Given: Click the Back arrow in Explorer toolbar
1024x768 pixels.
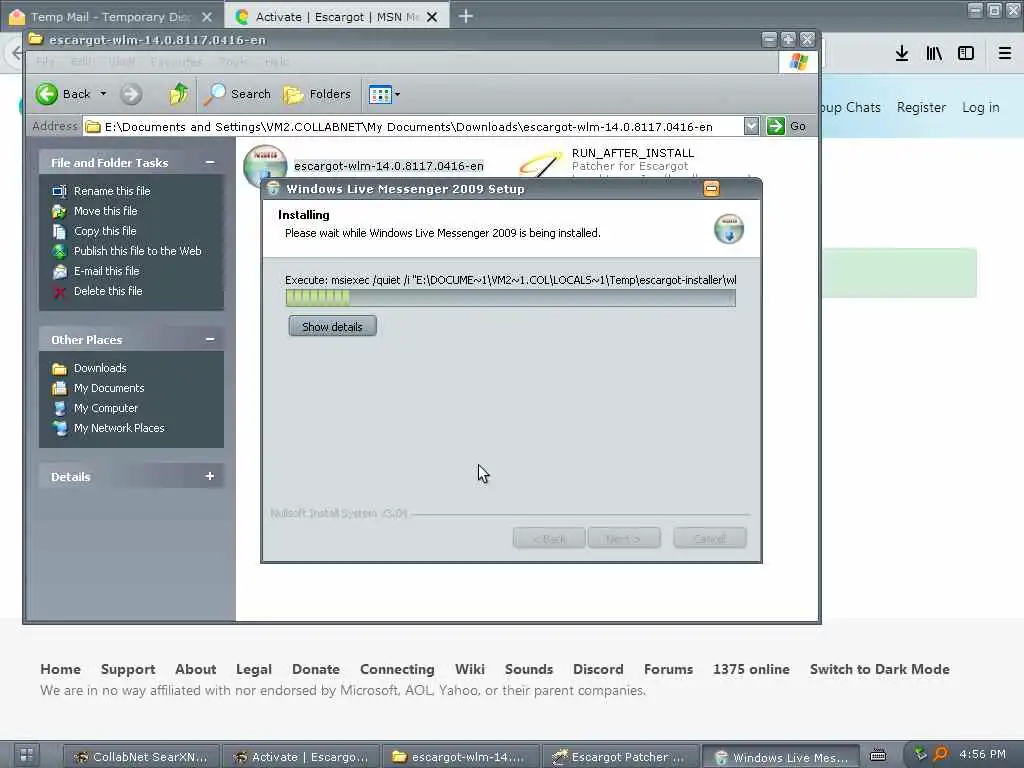Looking at the screenshot, I should [x=47, y=94].
